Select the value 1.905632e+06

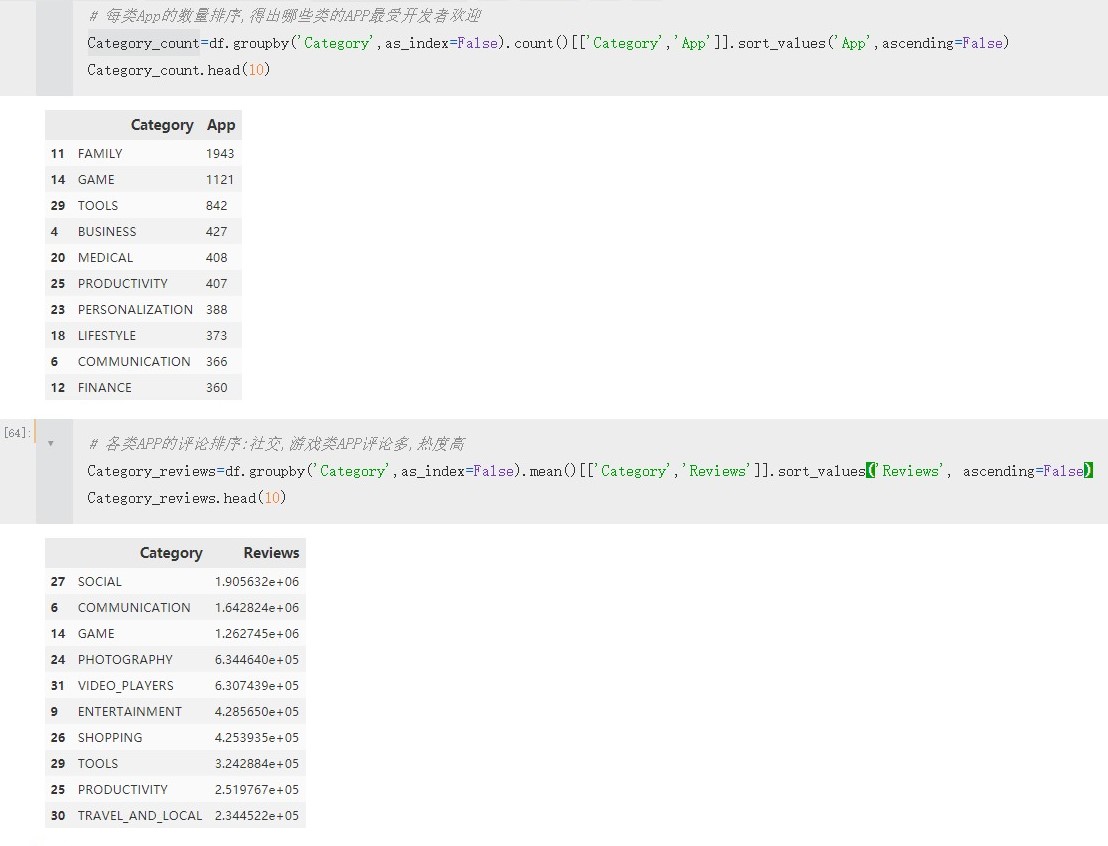[x=257, y=582]
